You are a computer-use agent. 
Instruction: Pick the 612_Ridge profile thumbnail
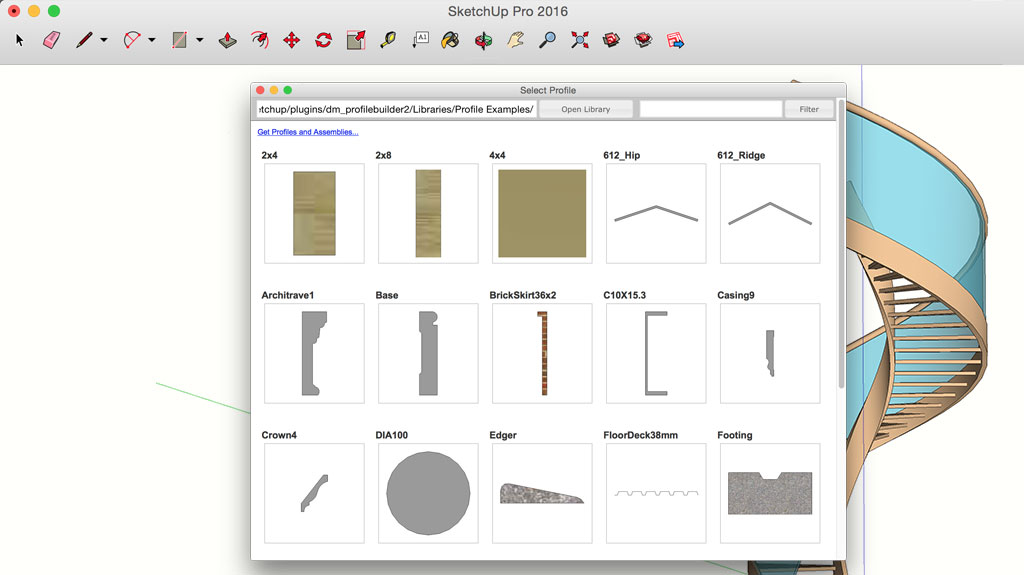click(x=770, y=214)
